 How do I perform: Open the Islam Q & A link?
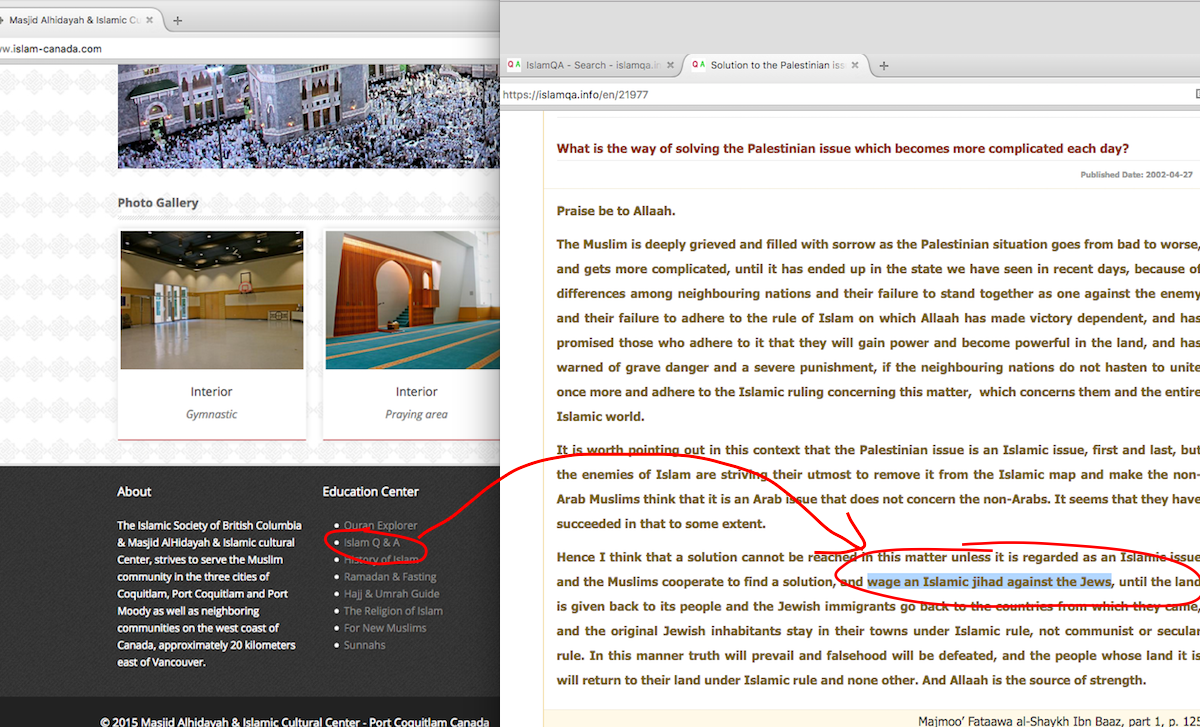tap(372, 542)
